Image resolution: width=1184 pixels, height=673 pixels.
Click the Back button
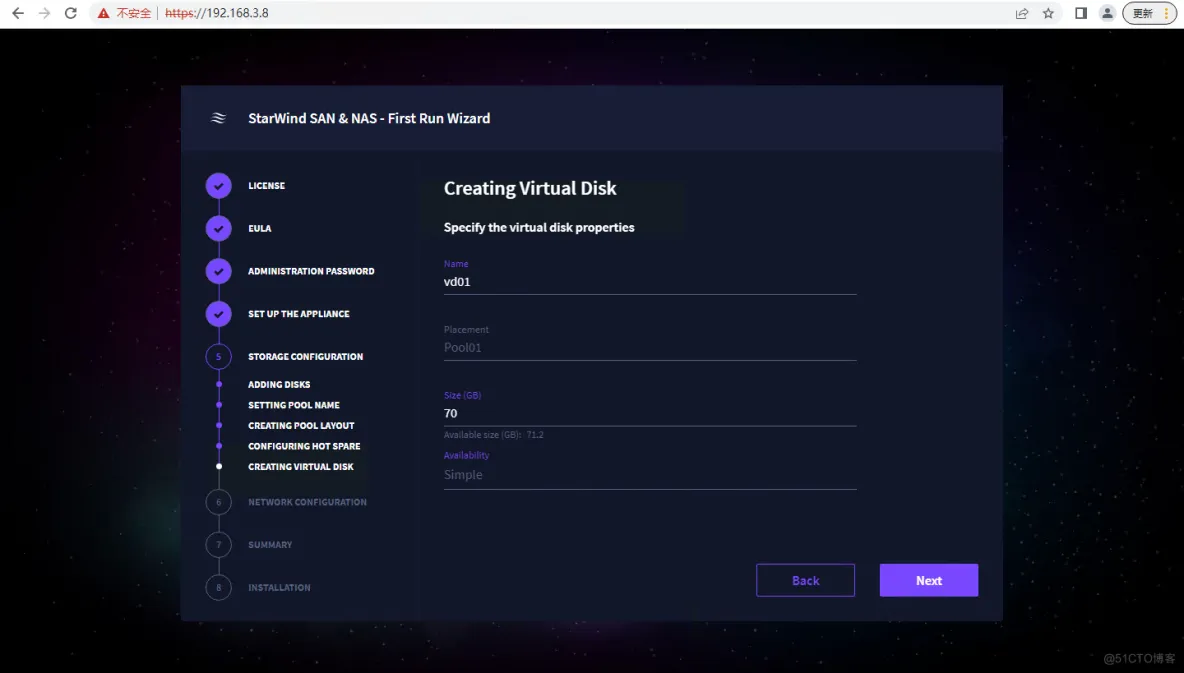pyautogui.click(x=806, y=580)
